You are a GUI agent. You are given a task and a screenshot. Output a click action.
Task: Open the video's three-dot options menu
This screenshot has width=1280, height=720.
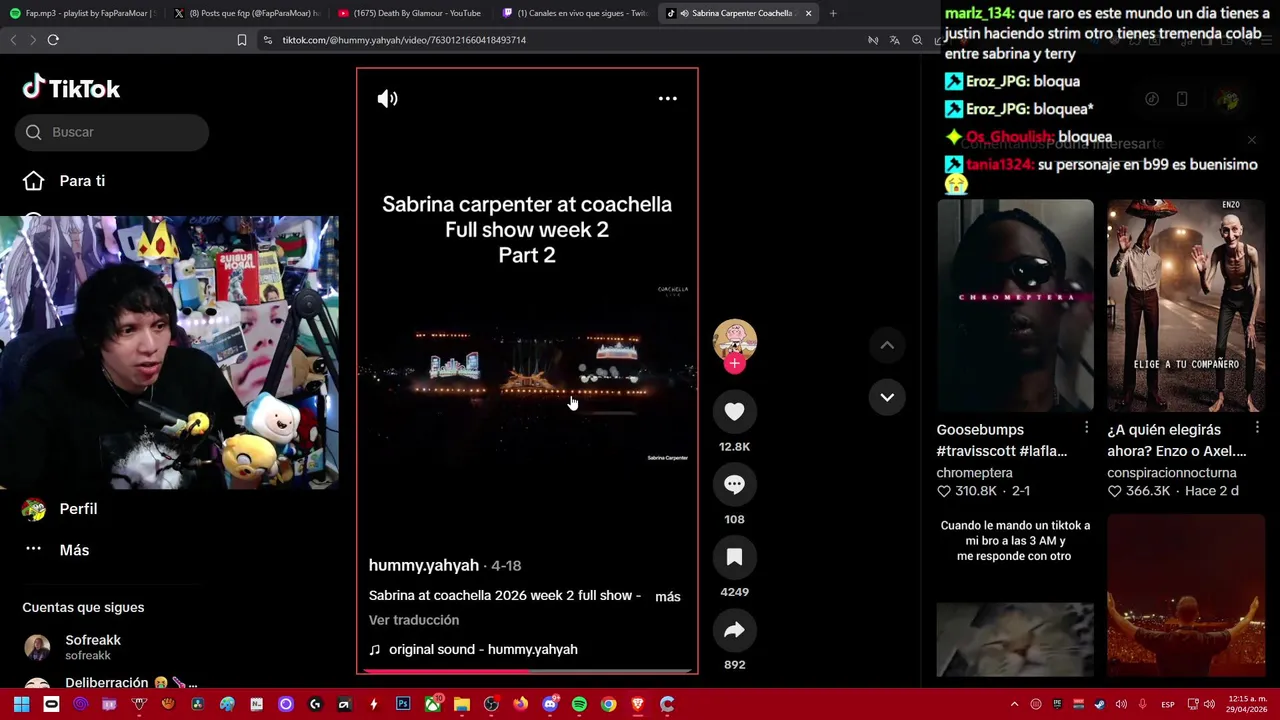click(667, 98)
